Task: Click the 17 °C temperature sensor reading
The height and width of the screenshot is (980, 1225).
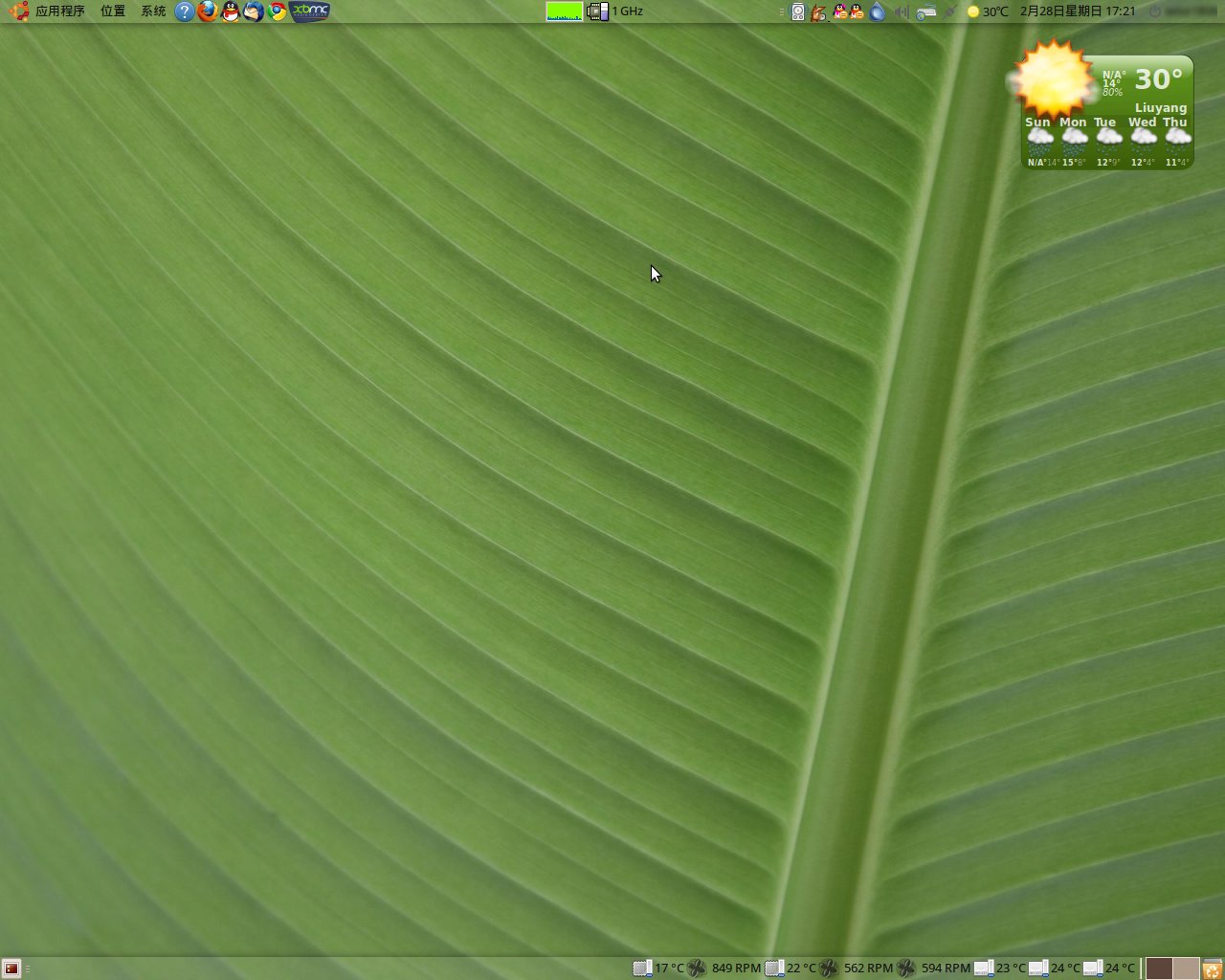Action: 669,969
